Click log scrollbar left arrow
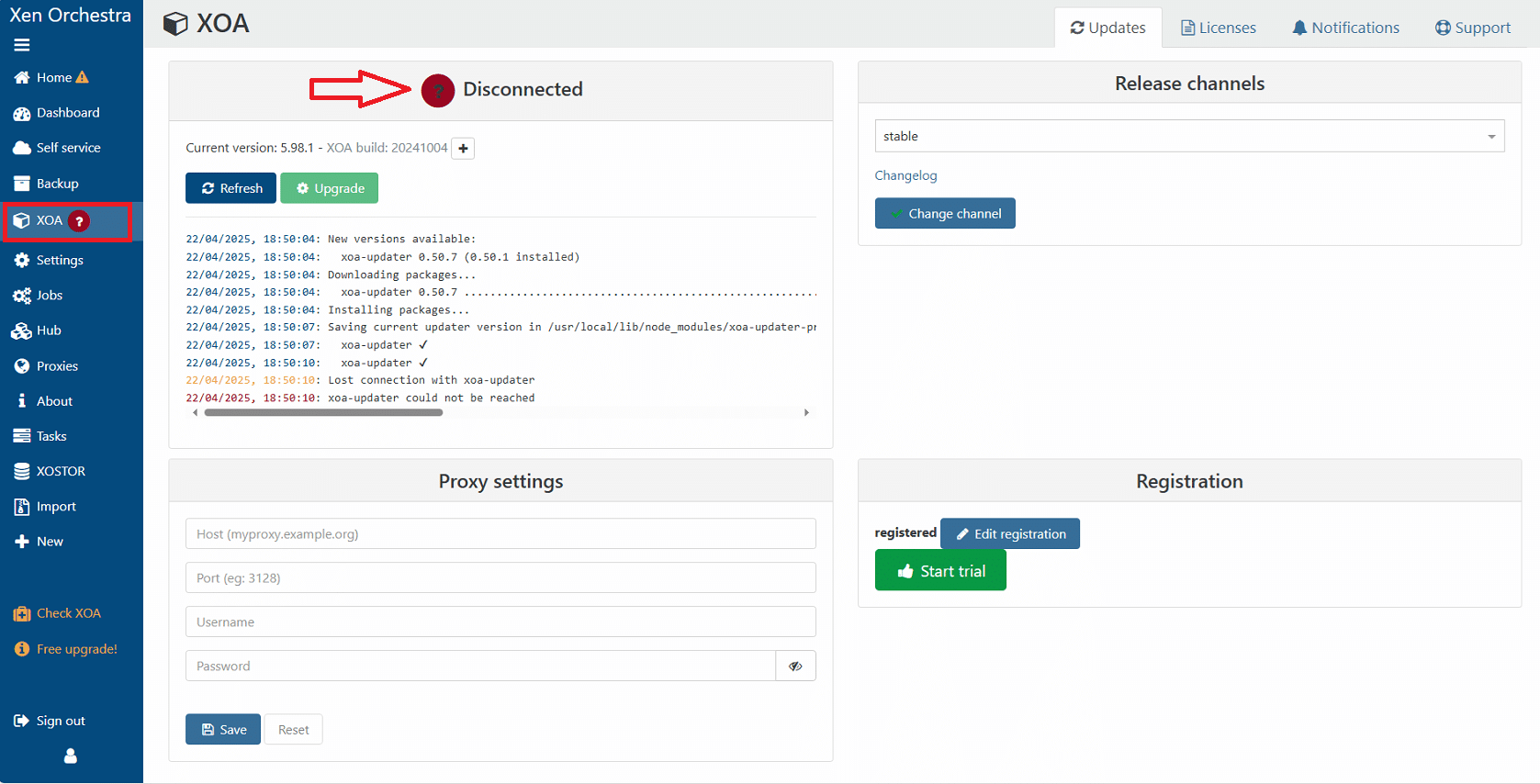 (195, 413)
